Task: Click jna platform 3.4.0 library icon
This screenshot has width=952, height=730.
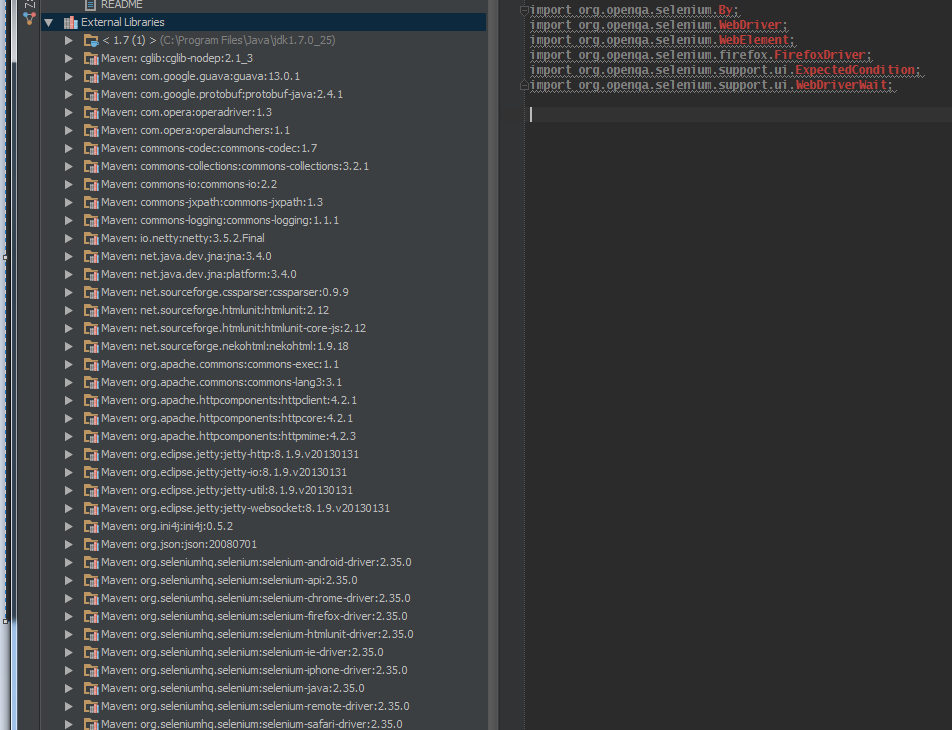Action: coord(91,275)
